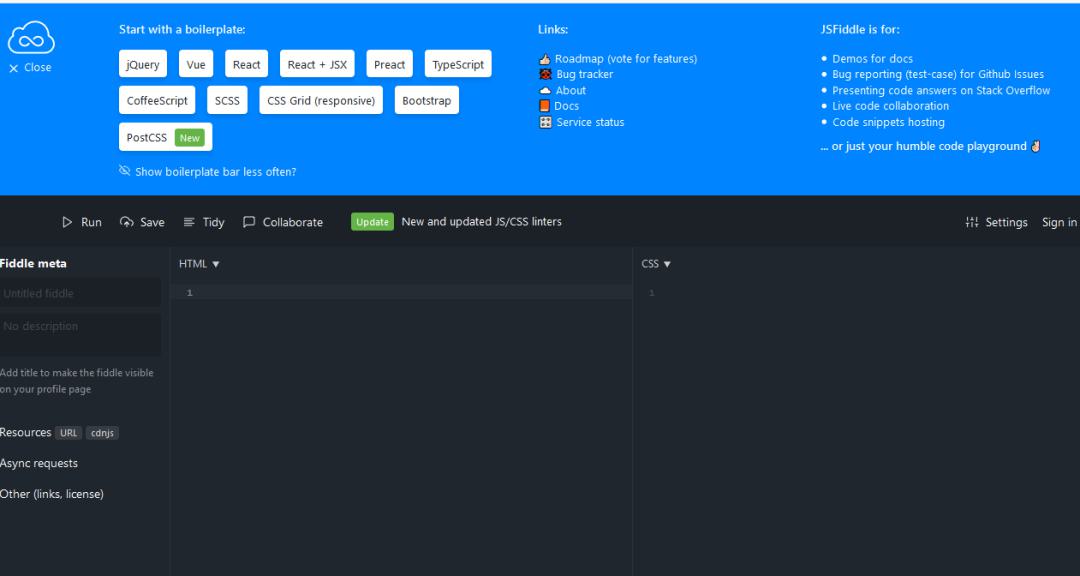The width and height of the screenshot is (1080, 576).
Task: Click the Run play icon
Action: (x=67, y=222)
